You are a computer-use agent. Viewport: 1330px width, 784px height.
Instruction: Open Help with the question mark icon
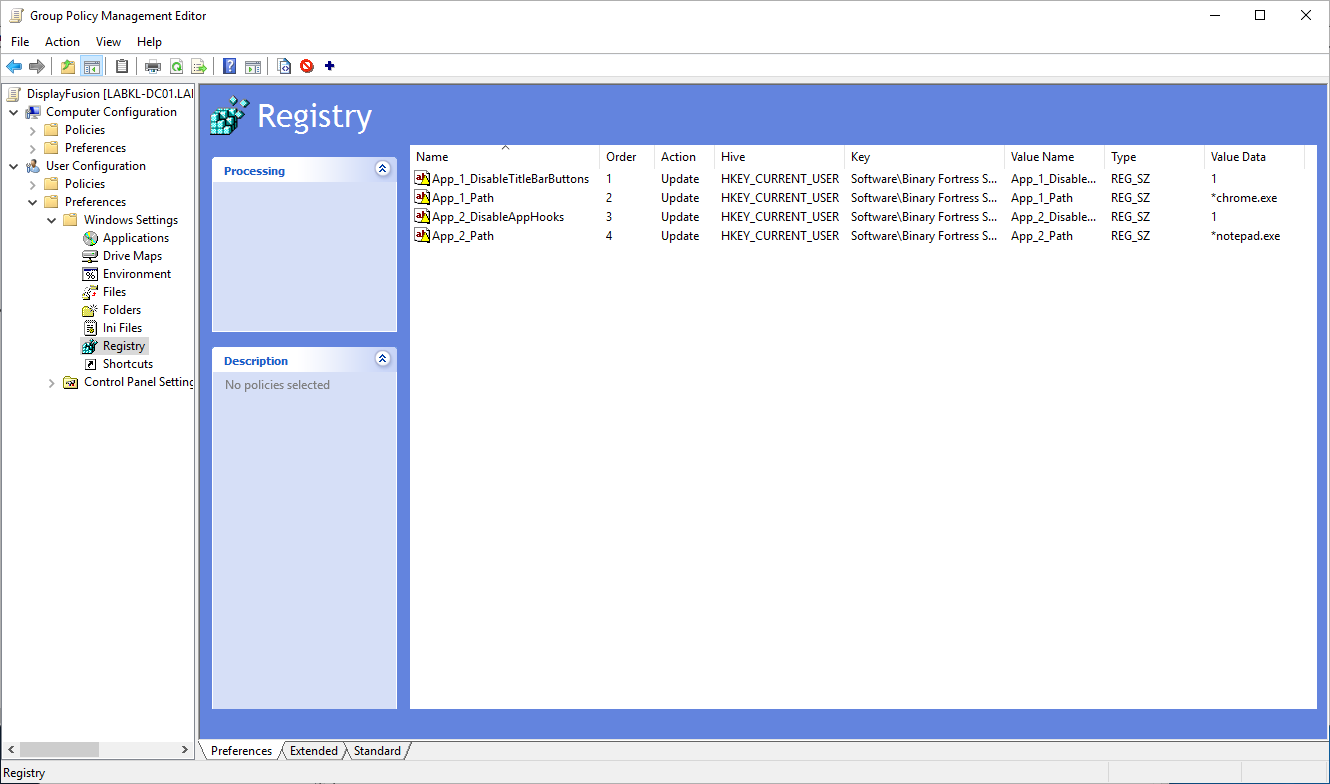pyautogui.click(x=230, y=67)
